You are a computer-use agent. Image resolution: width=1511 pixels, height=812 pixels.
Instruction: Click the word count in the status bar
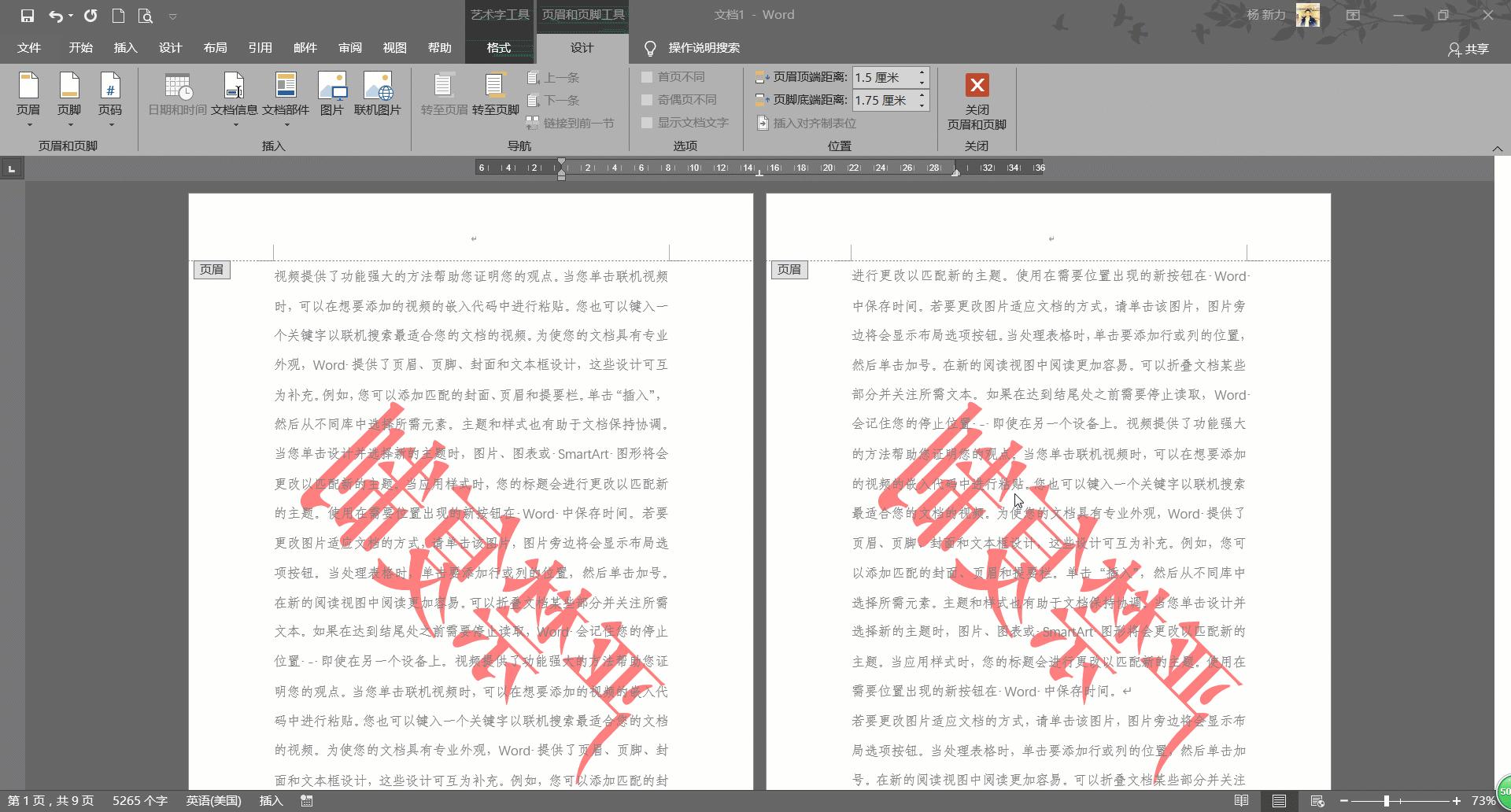coord(139,800)
